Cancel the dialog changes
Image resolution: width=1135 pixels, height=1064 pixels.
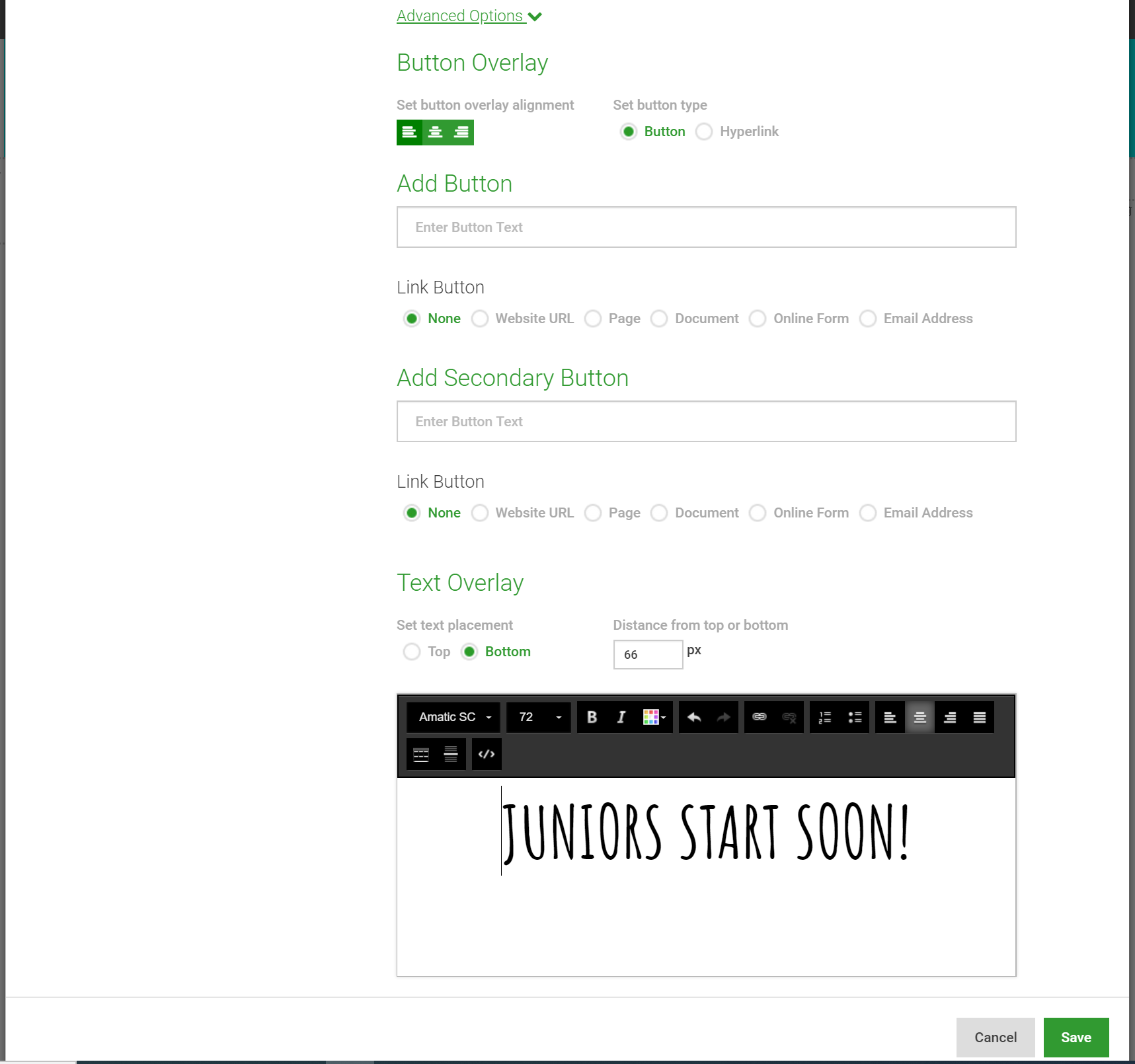coord(996,1038)
